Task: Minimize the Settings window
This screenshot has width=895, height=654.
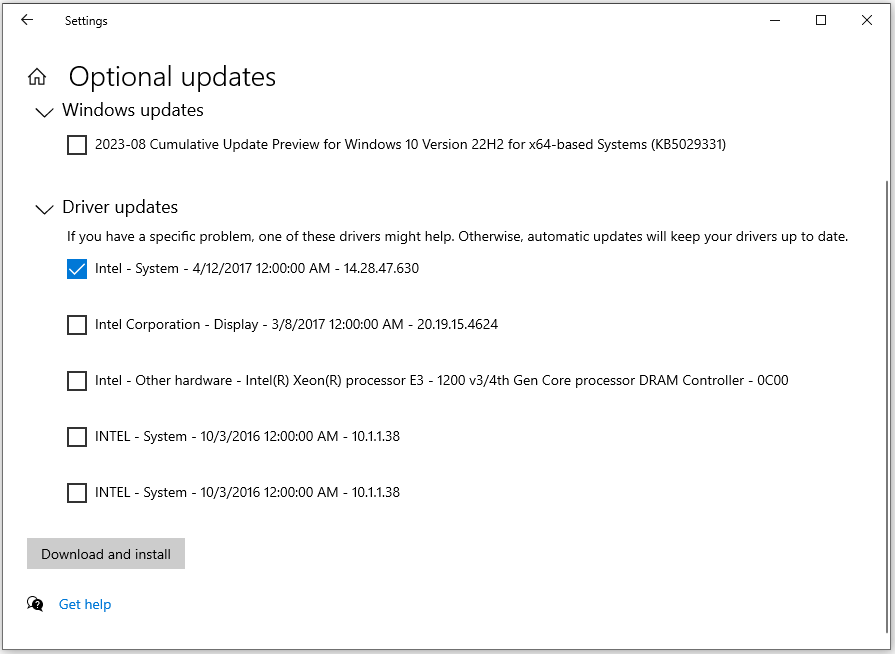Action: [x=775, y=21]
